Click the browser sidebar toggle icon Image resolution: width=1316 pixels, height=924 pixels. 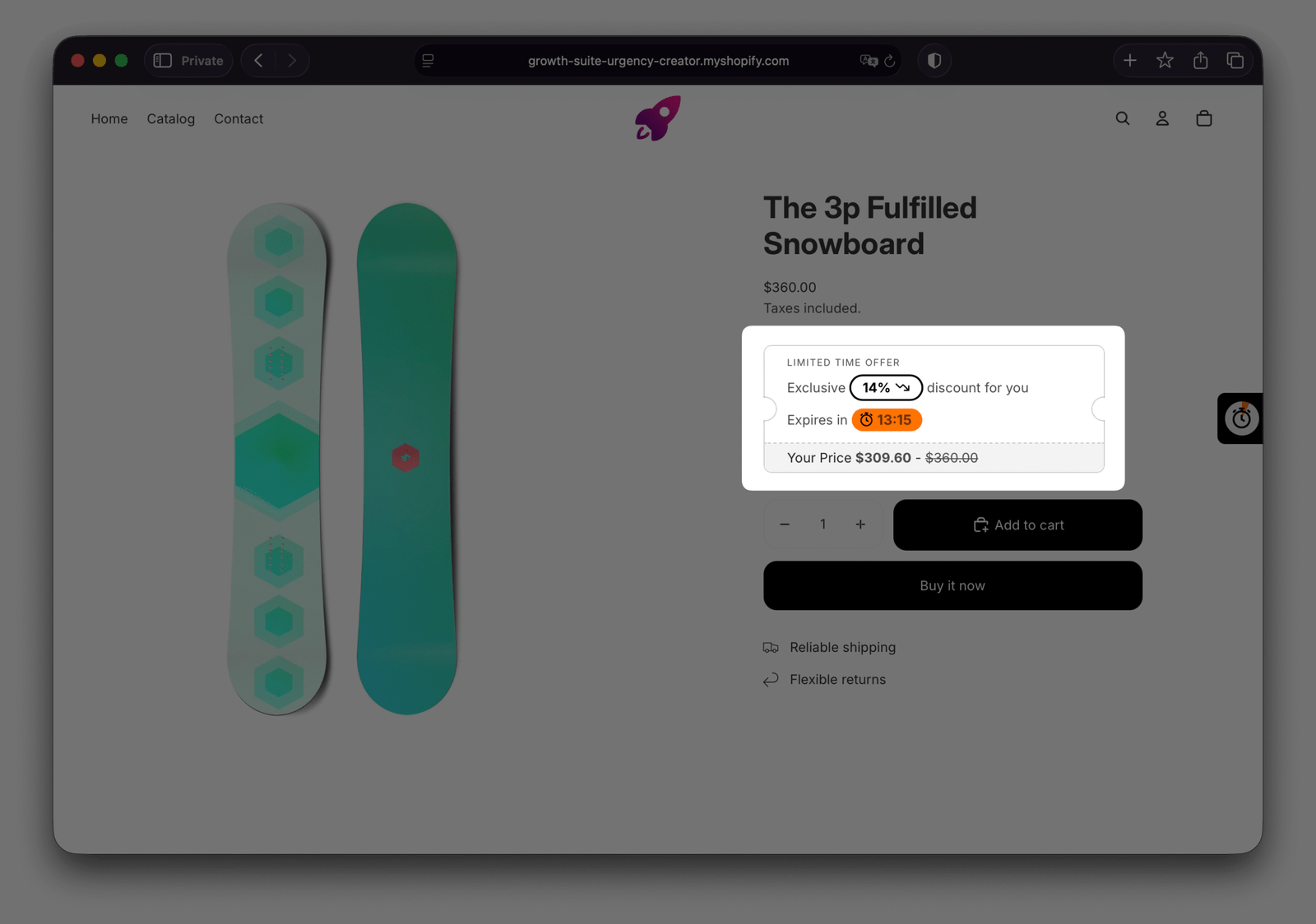(163, 61)
